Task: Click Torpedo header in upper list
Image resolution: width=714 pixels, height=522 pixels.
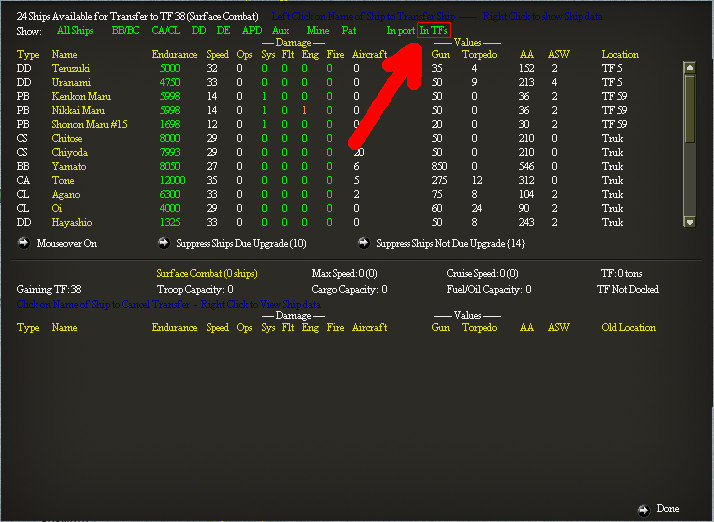Action: pyautogui.click(x=479, y=55)
